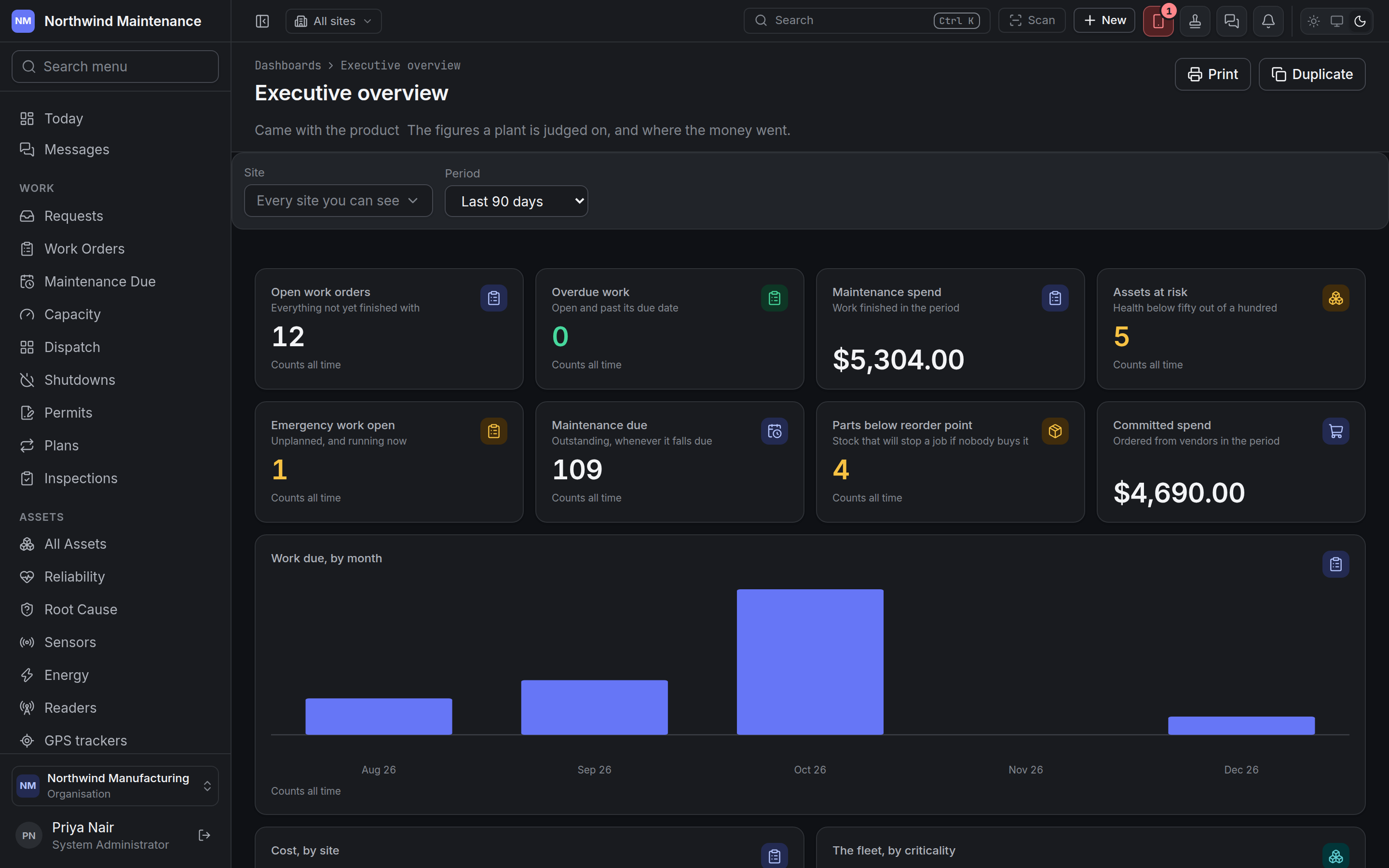Click the Committed spend cart icon
Viewport: 1389px width, 868px height.
click(1335, 431)
